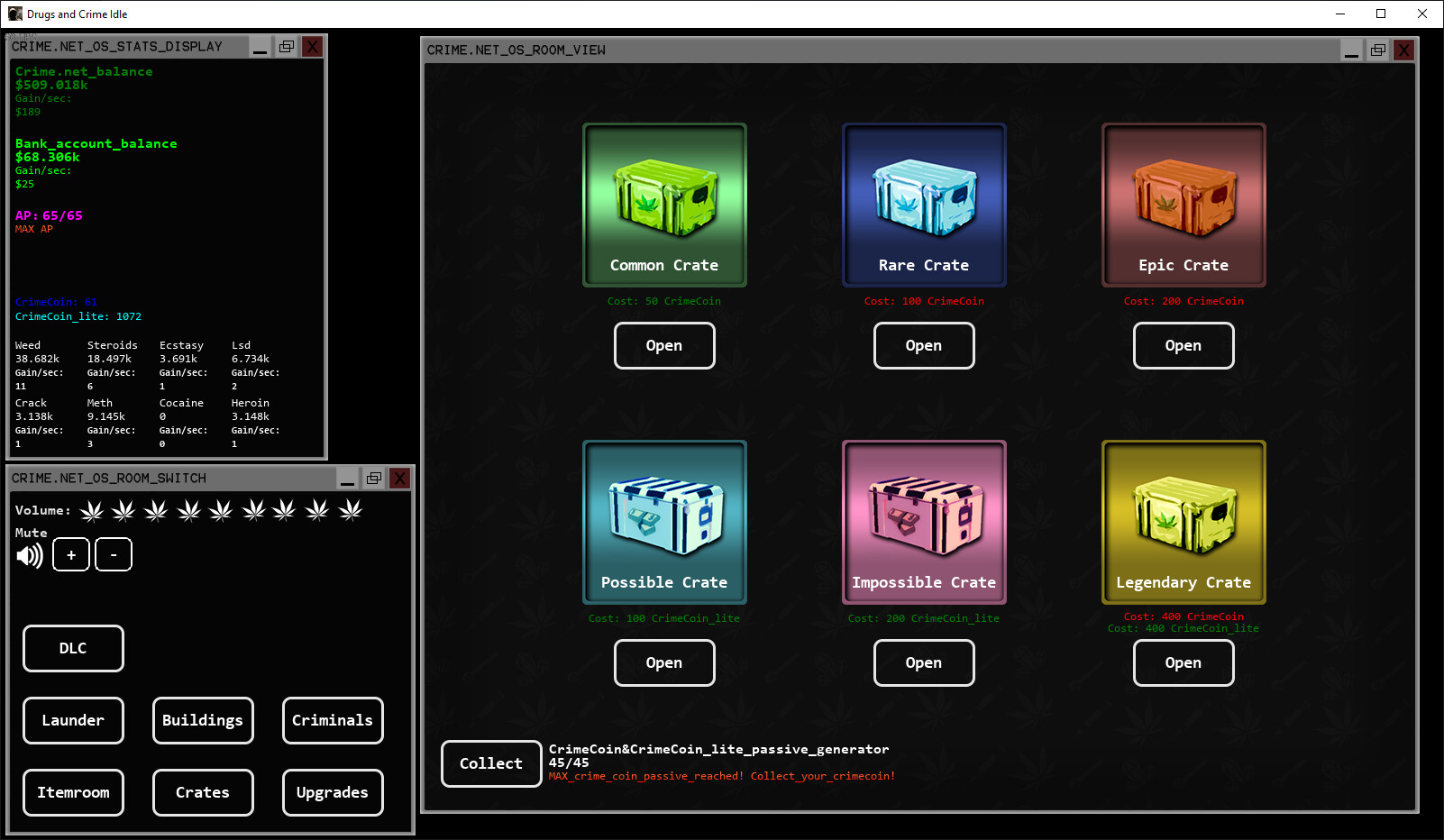This screenshot has width=1444, height=840.
Task: Select the Epic Crate orange crate icon
Action: coord(1184,198)
